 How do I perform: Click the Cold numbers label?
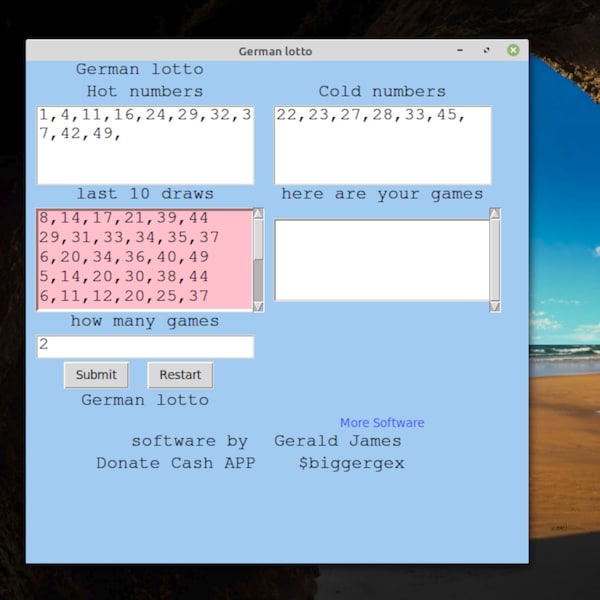pos(382,91)
